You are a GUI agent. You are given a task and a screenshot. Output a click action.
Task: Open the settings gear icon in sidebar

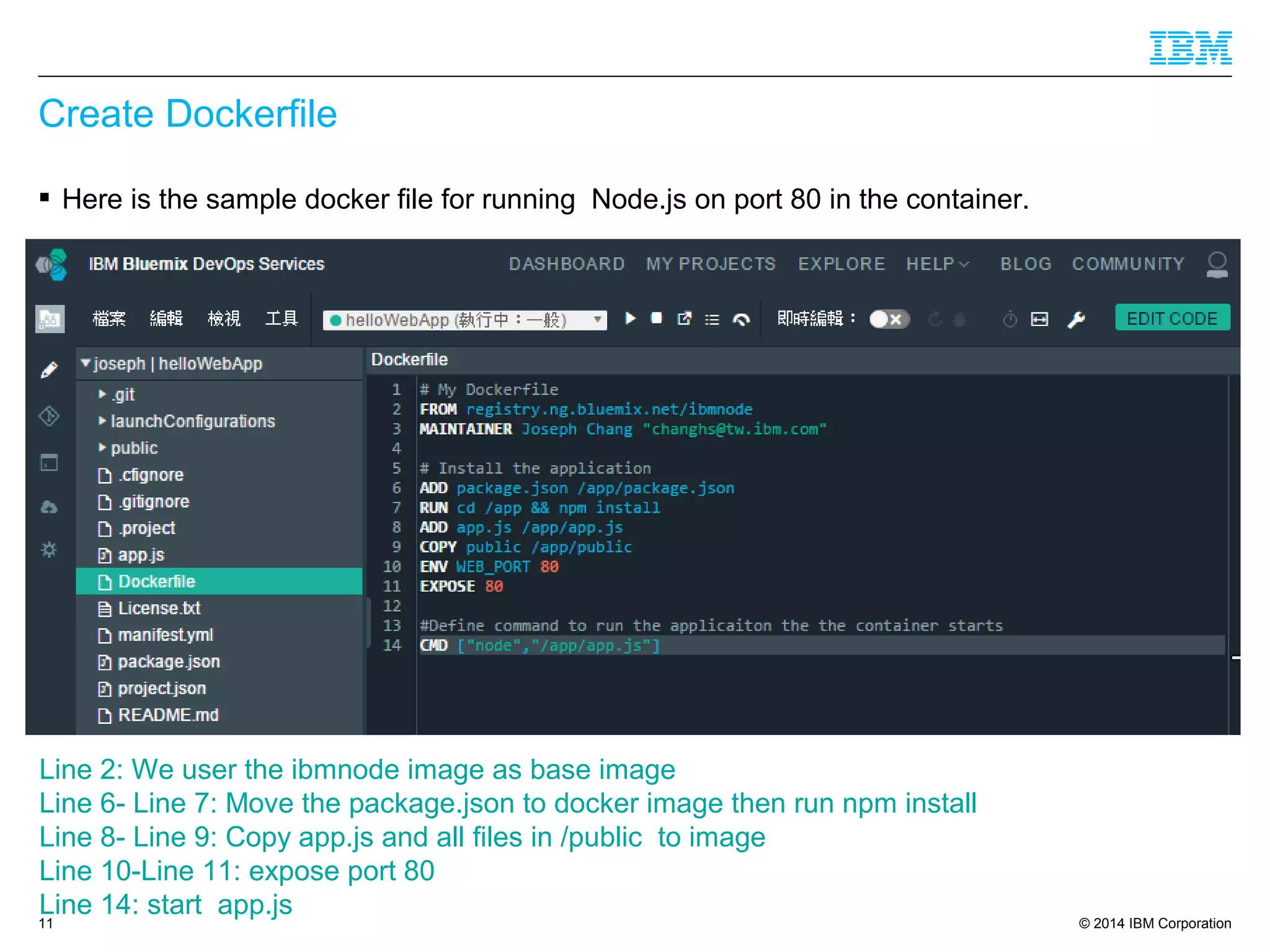(49, 550)
